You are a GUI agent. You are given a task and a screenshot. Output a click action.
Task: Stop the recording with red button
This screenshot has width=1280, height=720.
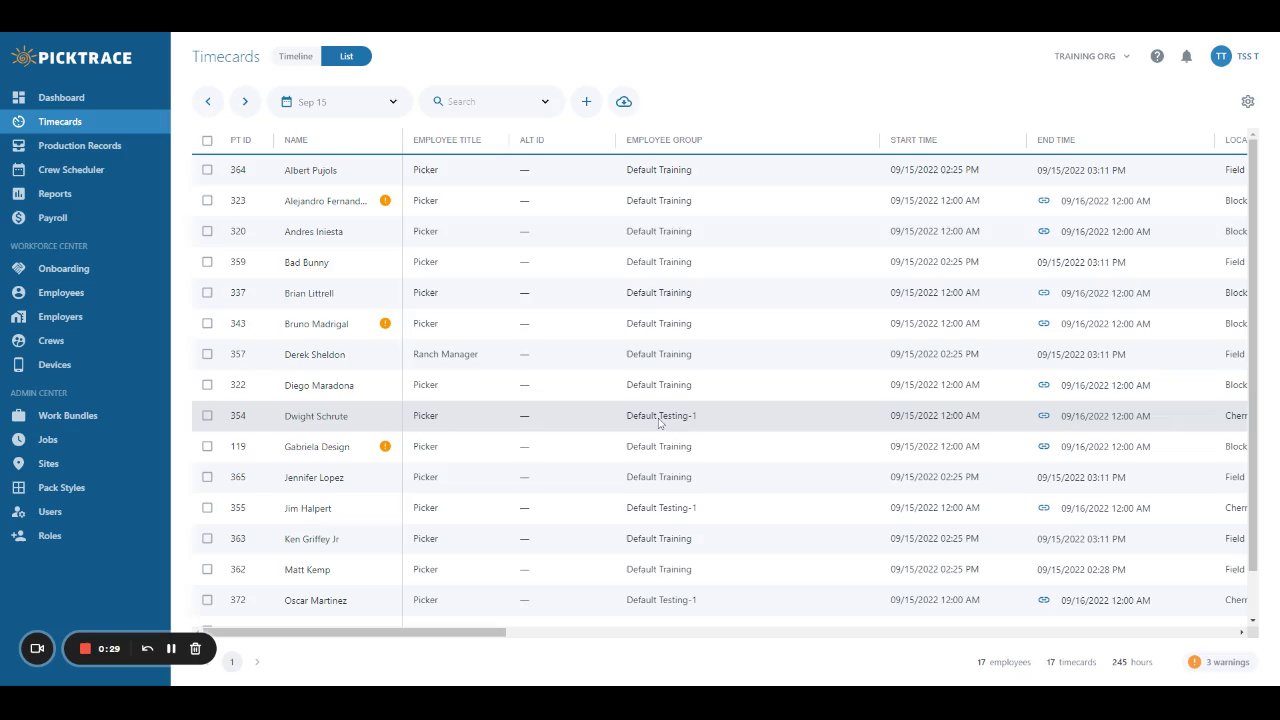pos(85,648)
